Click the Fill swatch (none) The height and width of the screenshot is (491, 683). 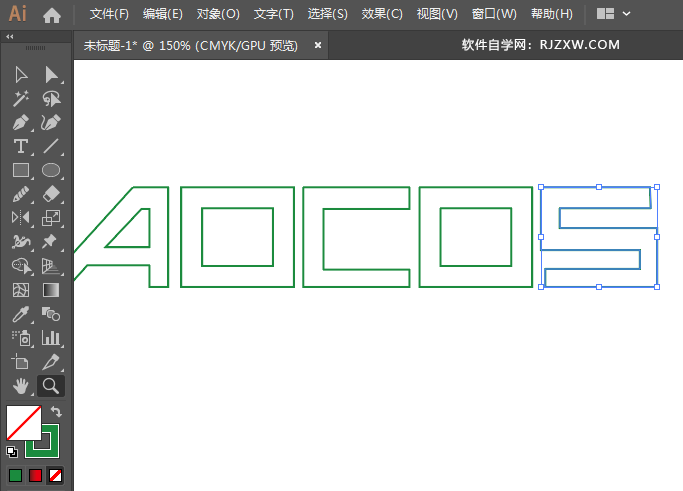pos(24,423)
